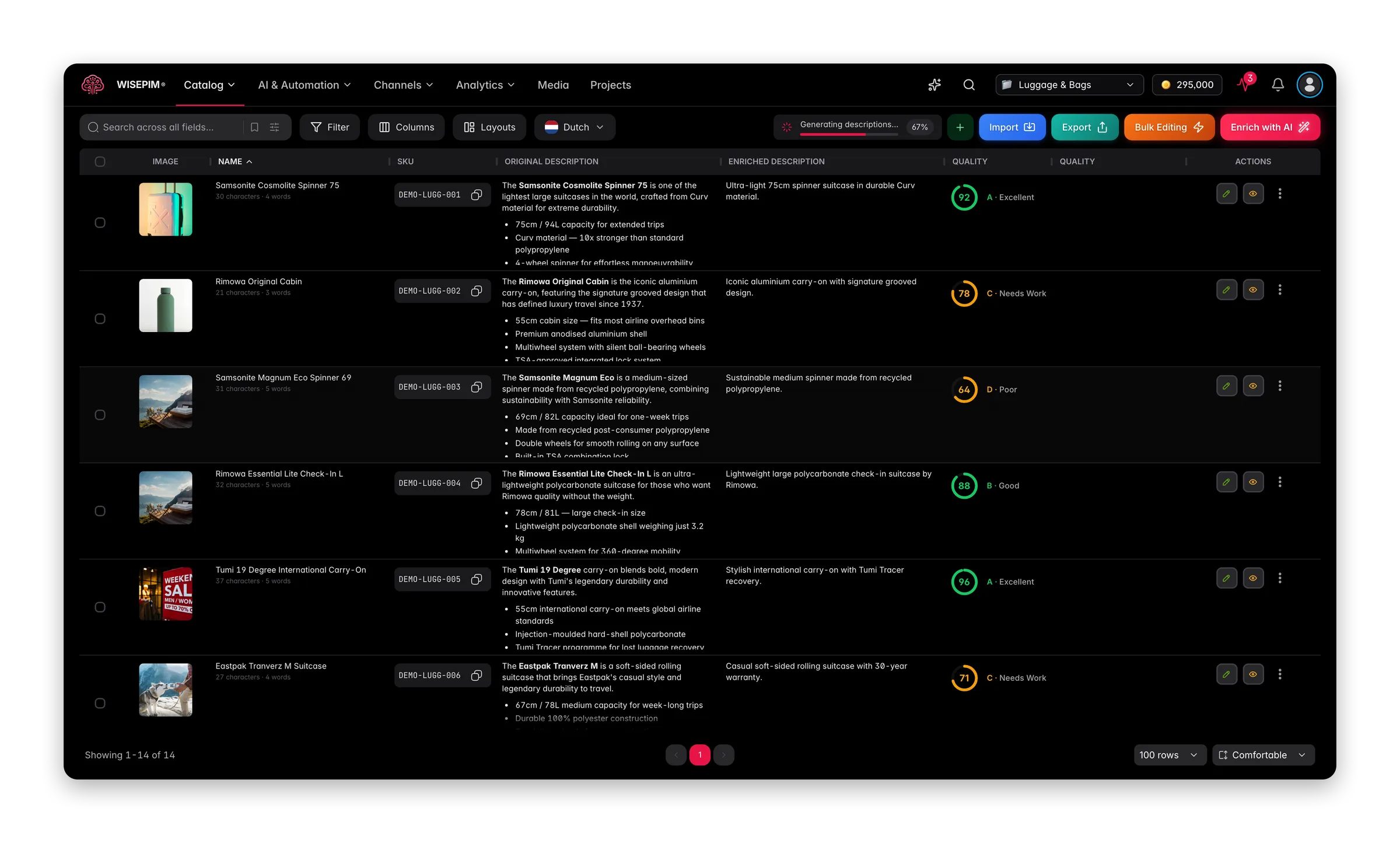Copy SKU DEMO-LUGG-005

coord(477,579)
